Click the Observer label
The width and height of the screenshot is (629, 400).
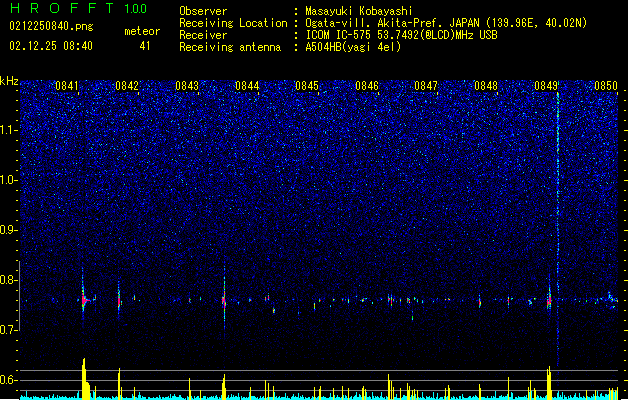point(203,11)
